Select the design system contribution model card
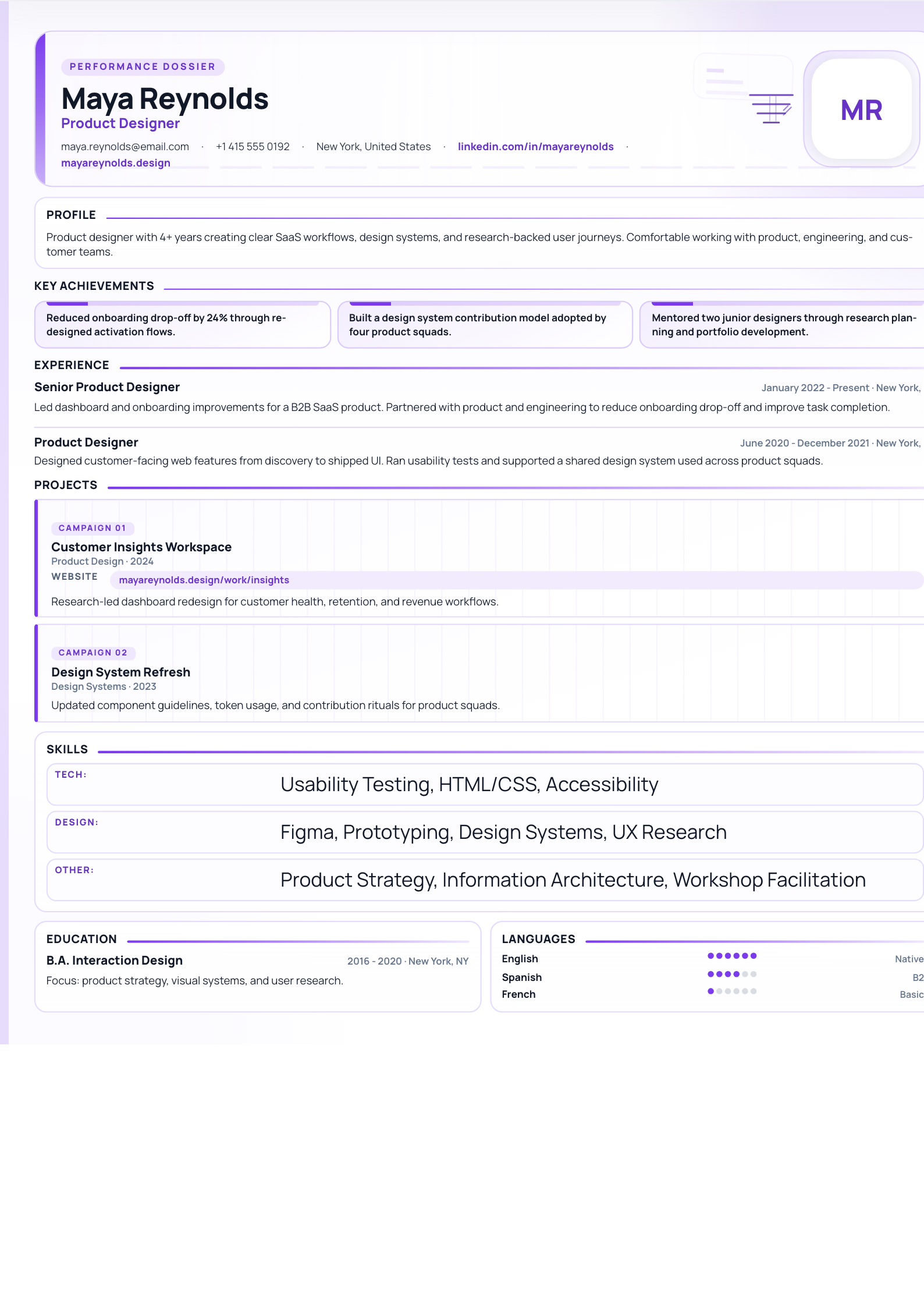The image size is (924, 1304). 485,325
